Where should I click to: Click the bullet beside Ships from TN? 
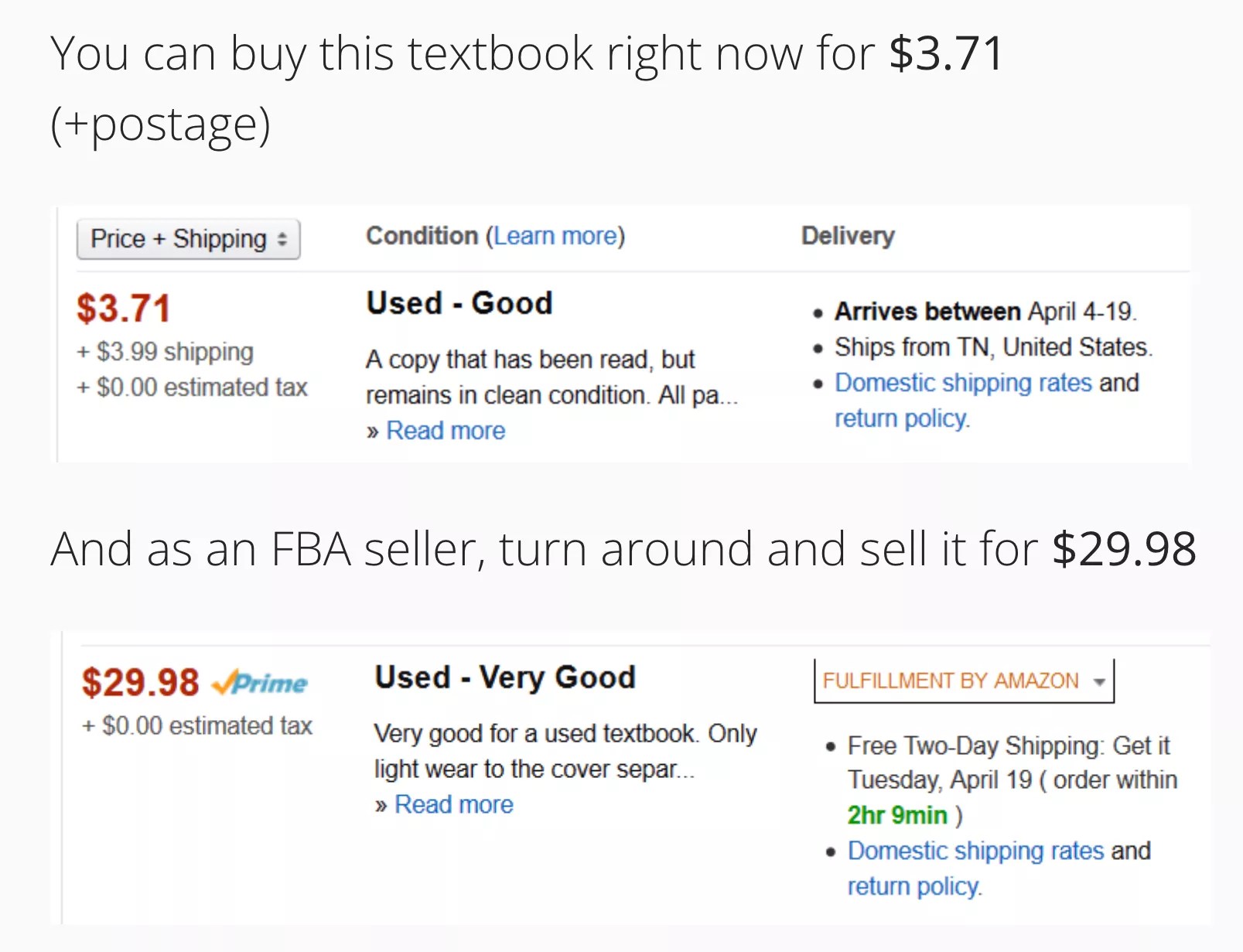point(819,348)
